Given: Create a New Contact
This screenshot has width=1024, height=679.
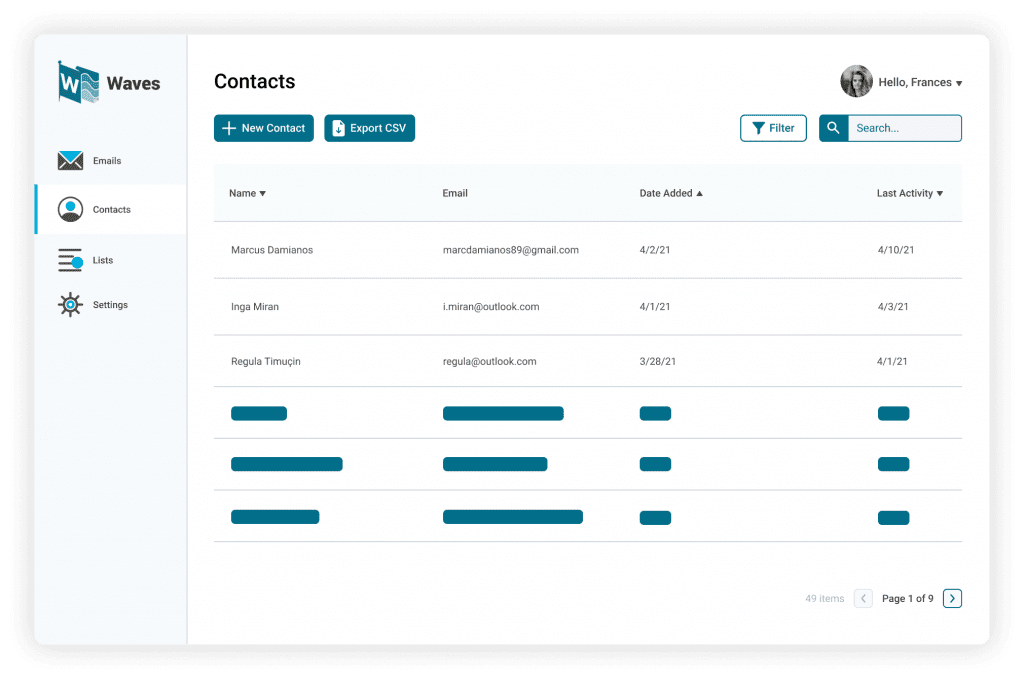Looking at the screenshot, I should tap(264, 128).
